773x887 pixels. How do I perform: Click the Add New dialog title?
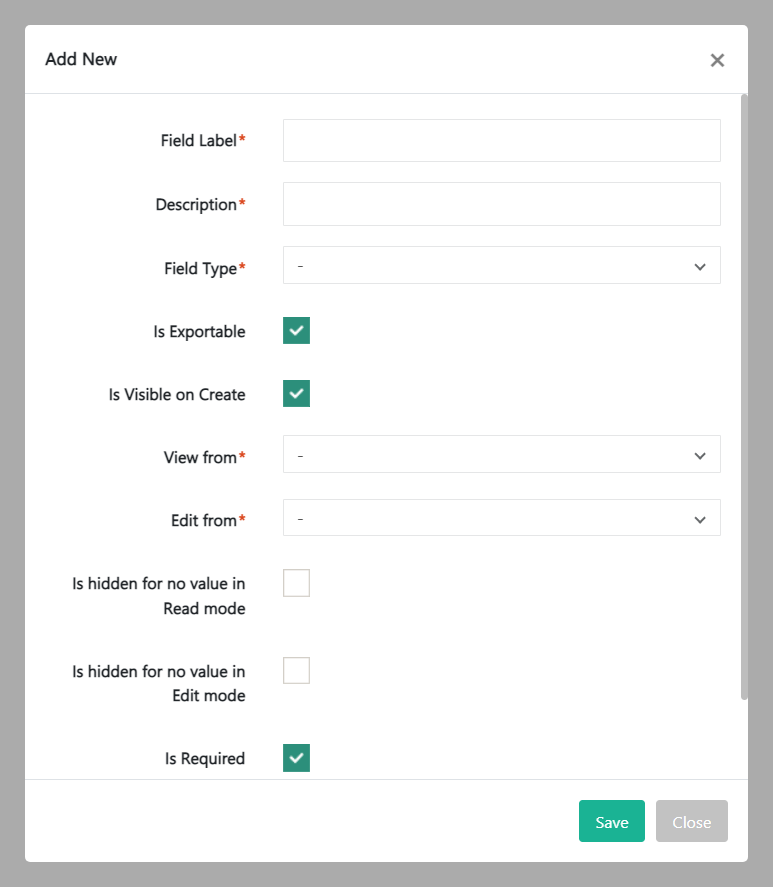click(x=81, y=60)
